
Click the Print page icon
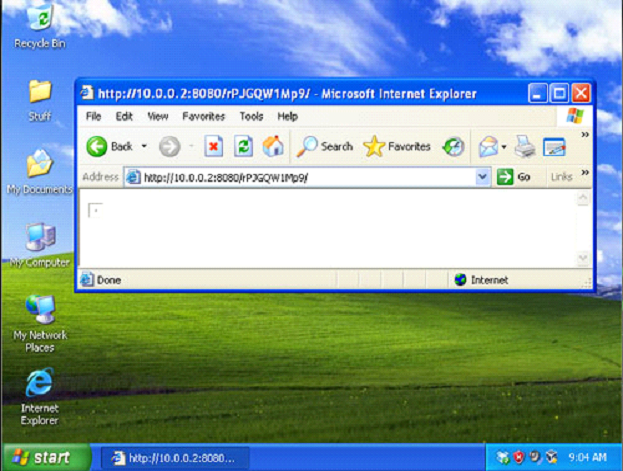pos(525,147)
